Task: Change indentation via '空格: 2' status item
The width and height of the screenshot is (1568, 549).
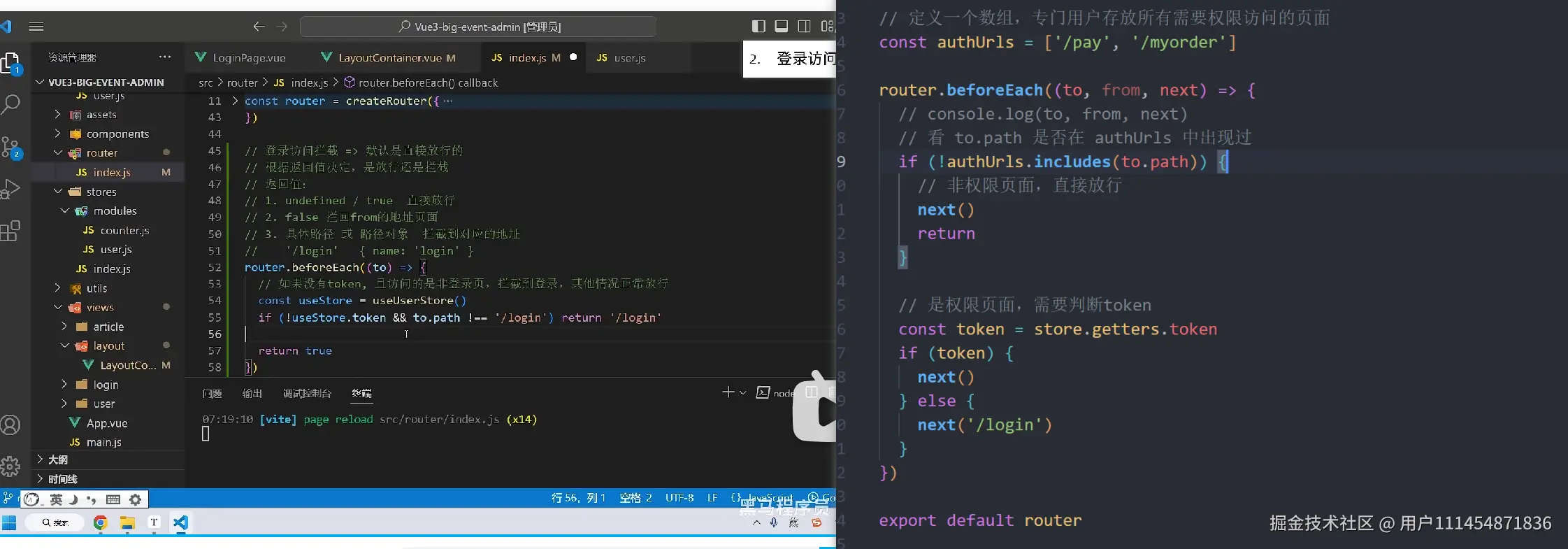Action: (635, 498)
